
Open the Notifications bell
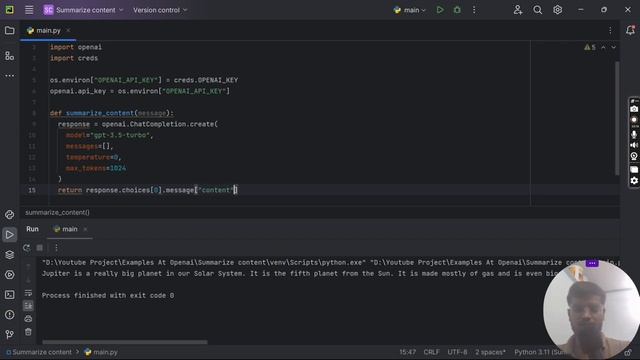tap(630, 30)
